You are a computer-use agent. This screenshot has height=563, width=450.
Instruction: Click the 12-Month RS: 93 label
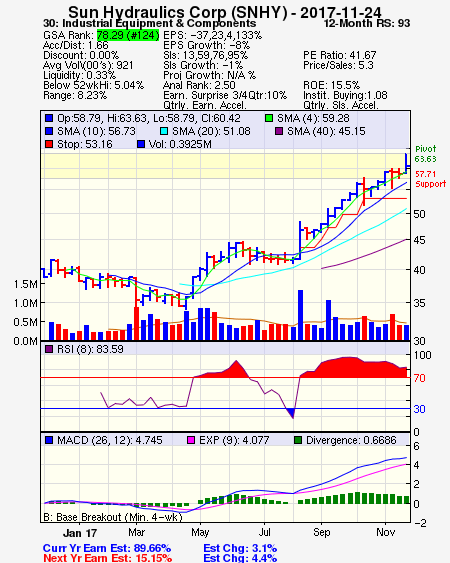tap(367, 24)
